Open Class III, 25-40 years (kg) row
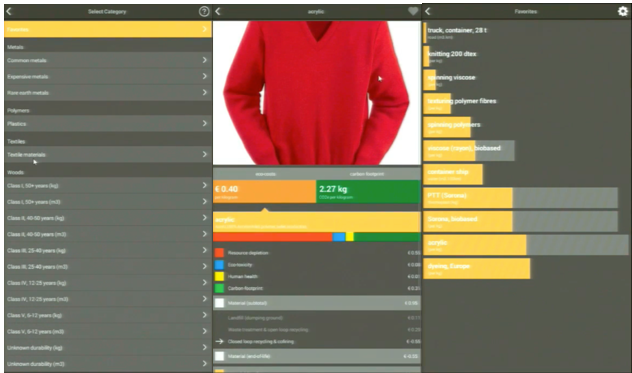This screenshot has height=373, width=632. coord(108,250)
